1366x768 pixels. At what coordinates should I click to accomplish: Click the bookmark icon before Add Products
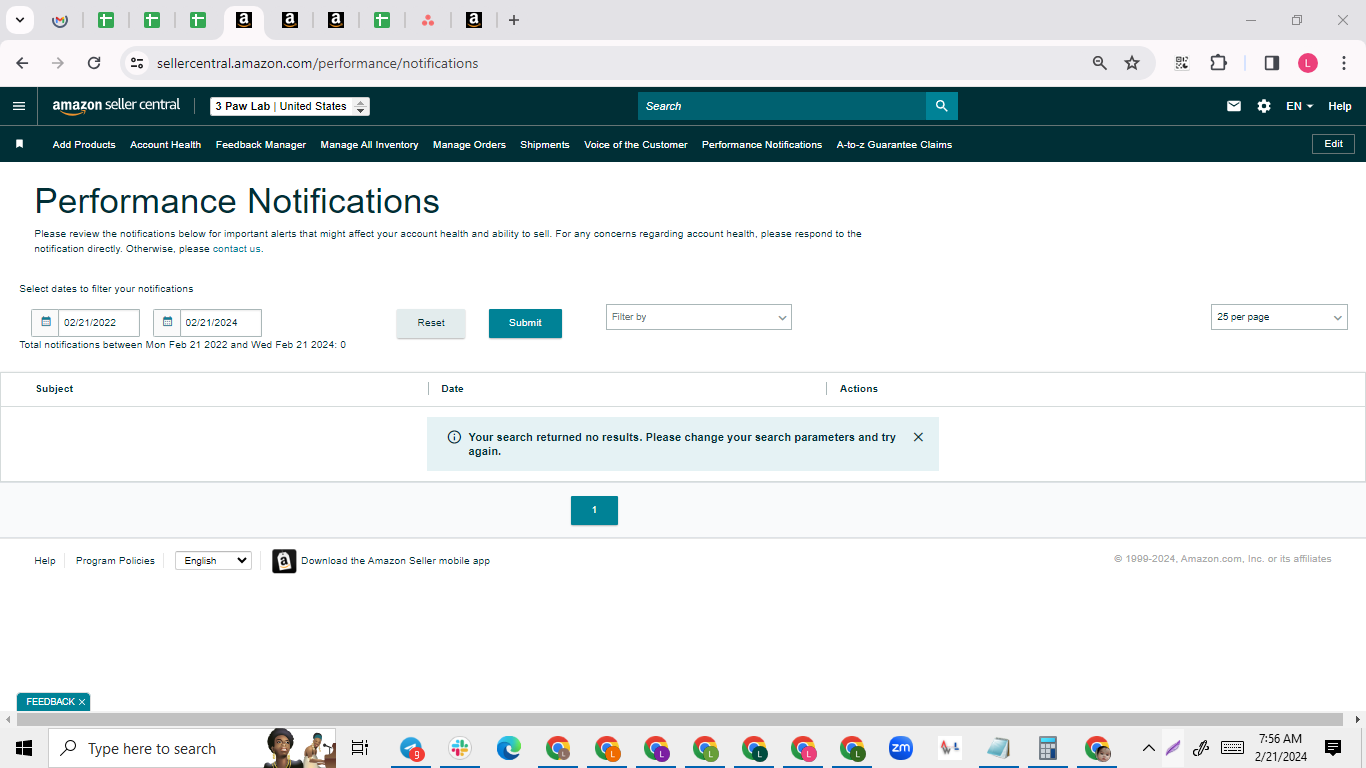[x=19, y=144]
